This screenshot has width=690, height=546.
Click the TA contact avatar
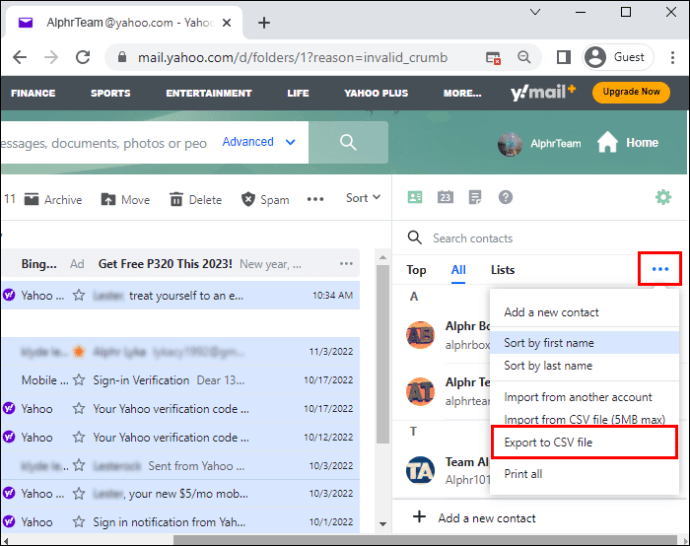point(420,470)
